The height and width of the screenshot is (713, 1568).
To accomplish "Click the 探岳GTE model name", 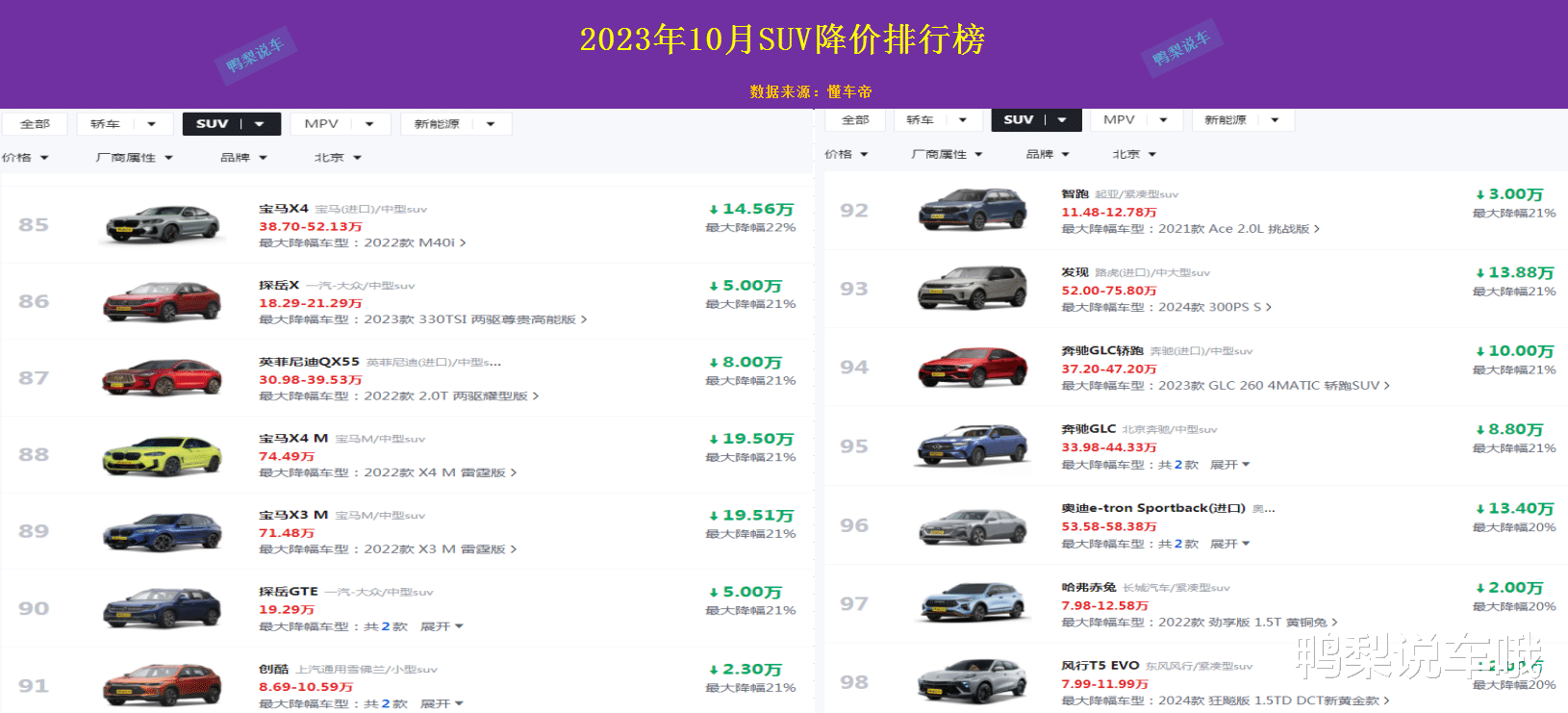I will click(289, 591).
